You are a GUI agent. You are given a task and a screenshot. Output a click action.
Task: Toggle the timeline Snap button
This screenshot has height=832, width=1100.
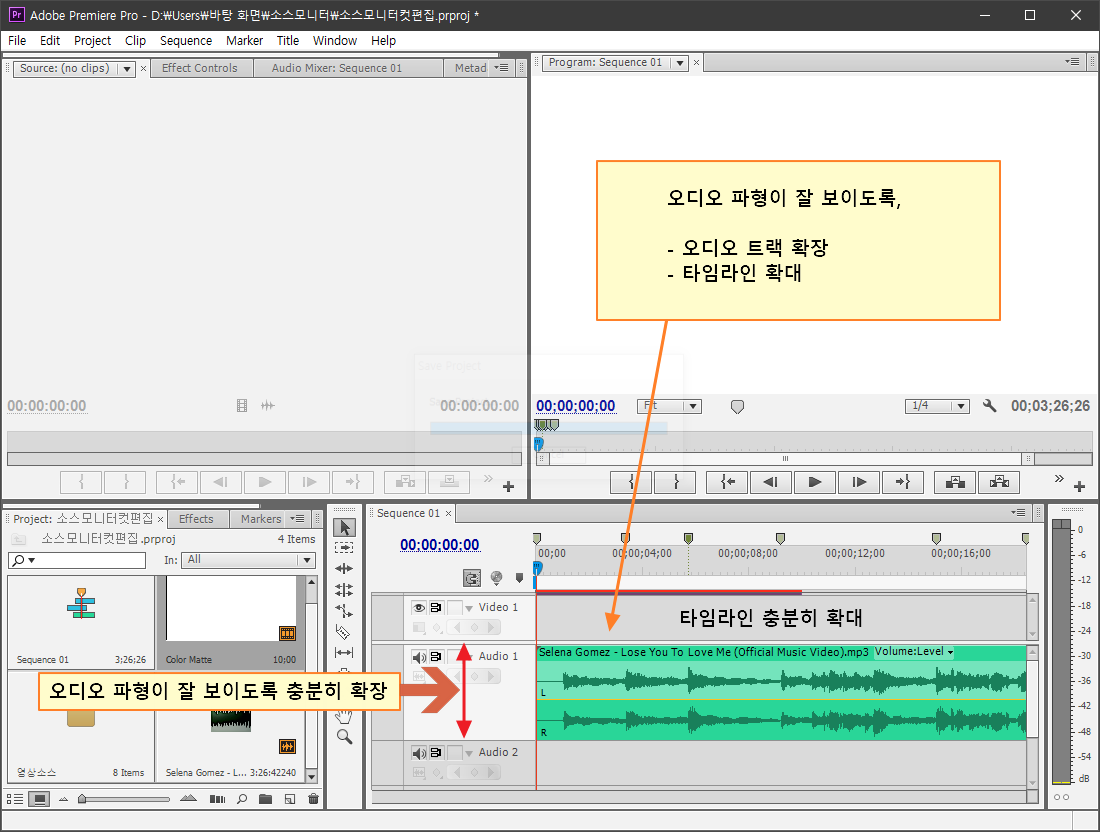(x=472, y=578)
